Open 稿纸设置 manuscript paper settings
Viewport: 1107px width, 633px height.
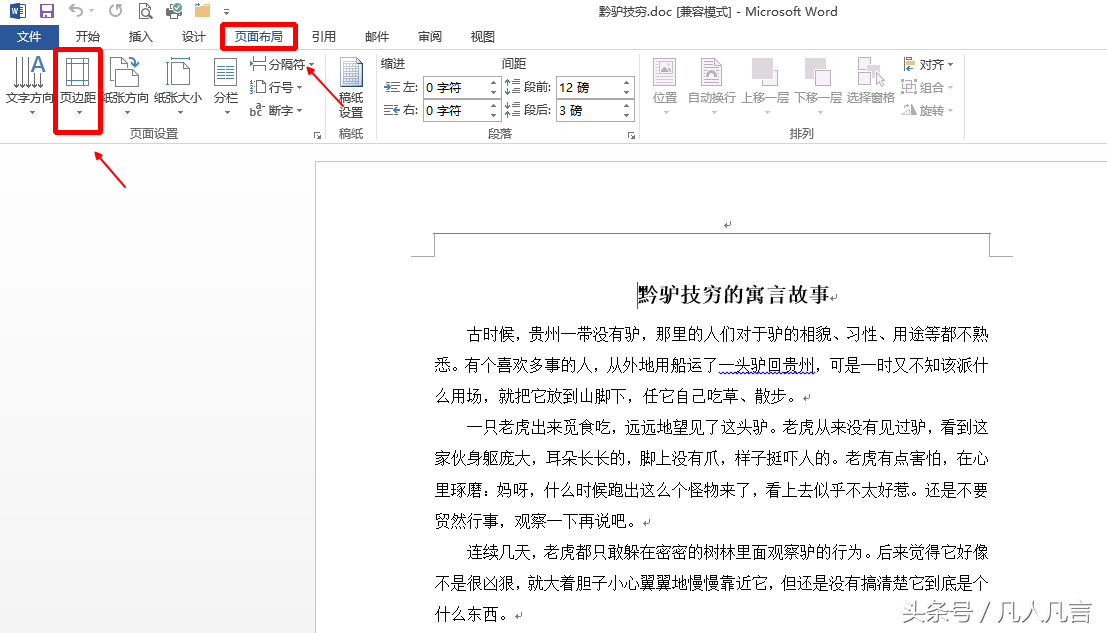tap(351, 88)
